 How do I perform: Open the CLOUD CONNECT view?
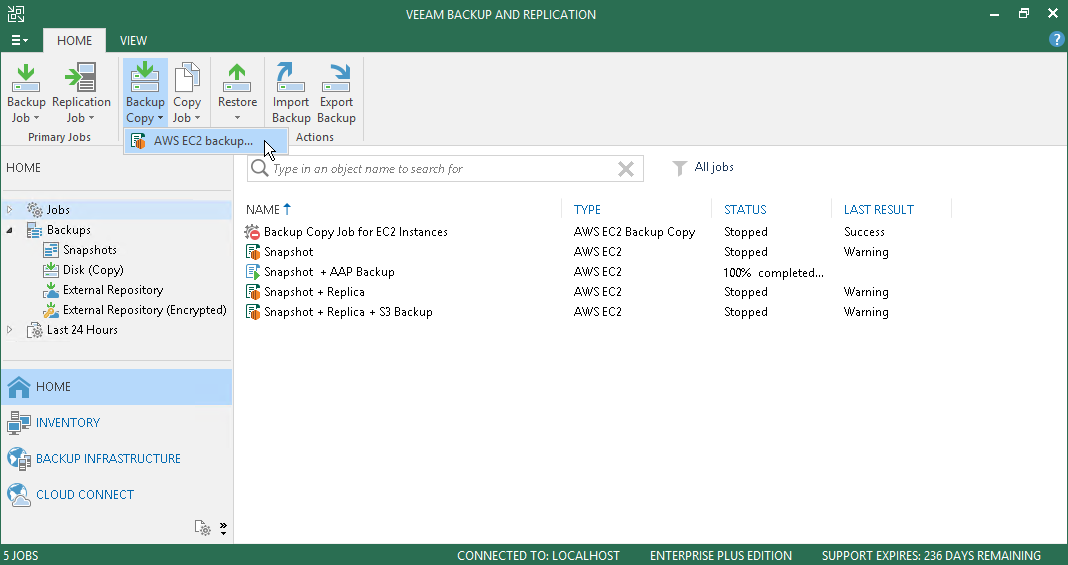click(116, 495)
